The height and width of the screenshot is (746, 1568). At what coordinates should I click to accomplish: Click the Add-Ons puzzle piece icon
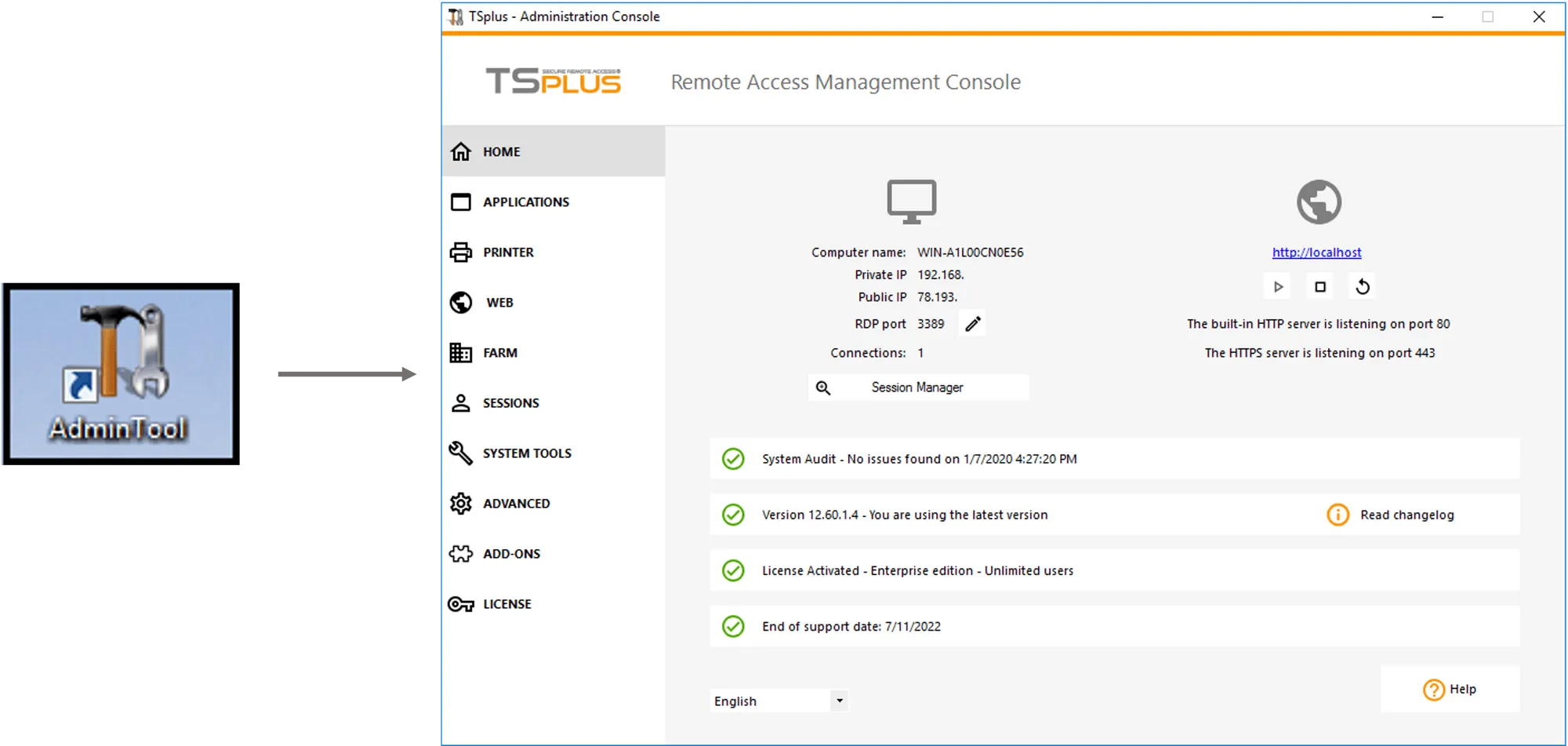pyautogui.click(x=462, y=553)
